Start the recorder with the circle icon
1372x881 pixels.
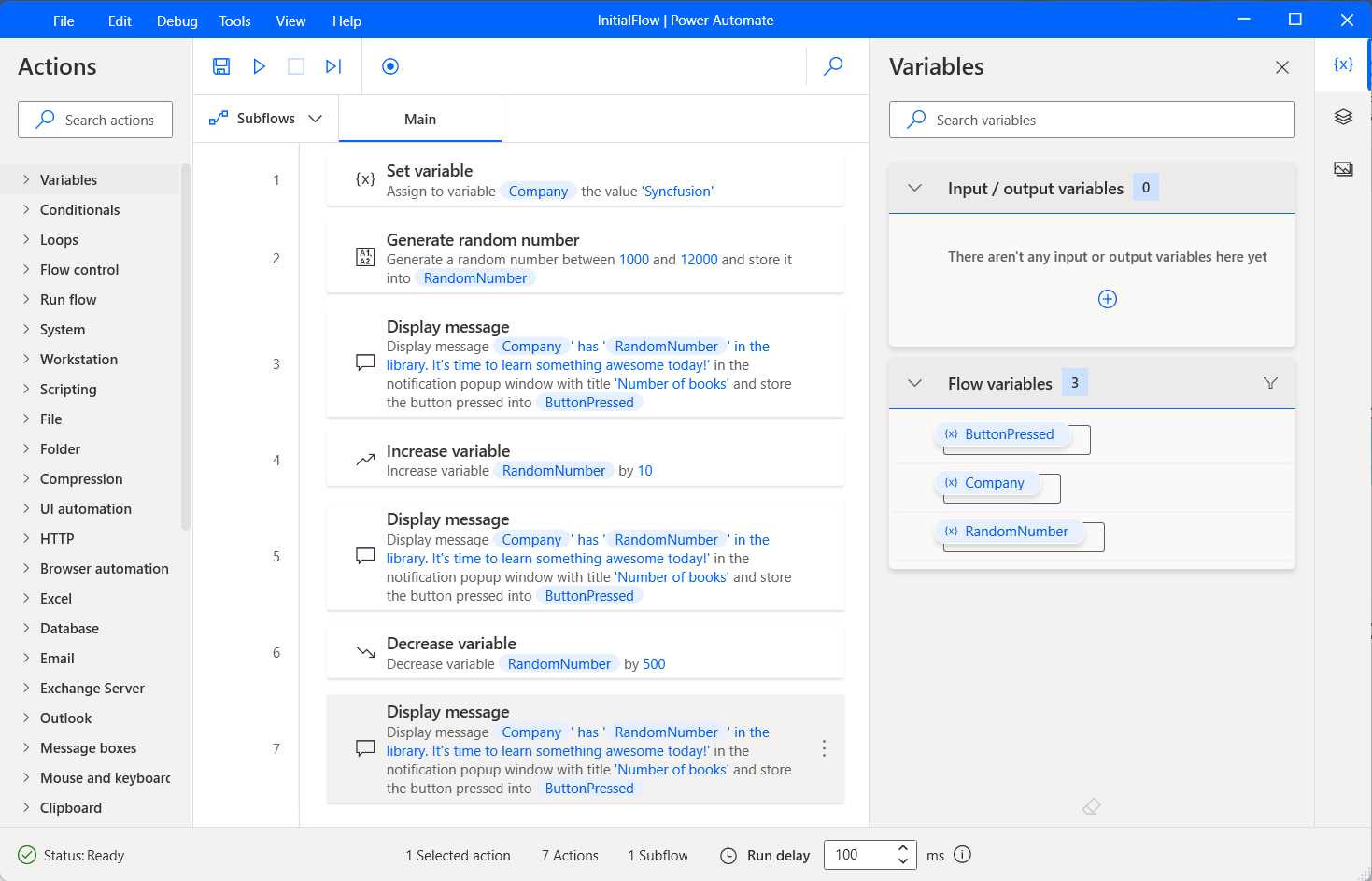coord(390,66)
